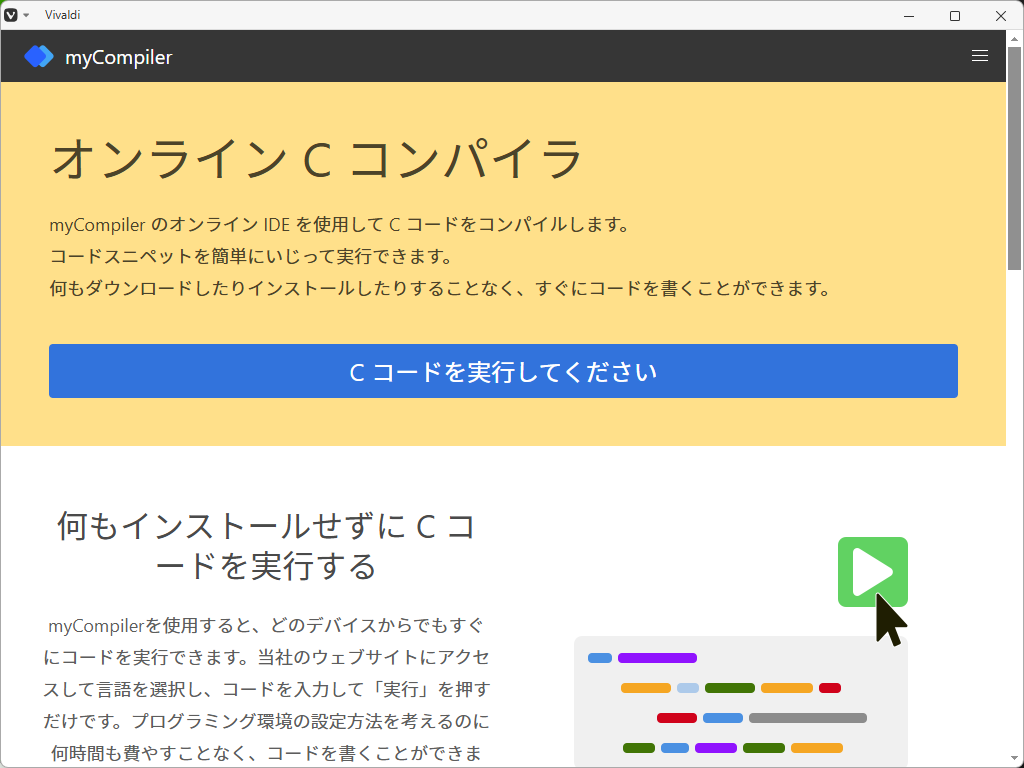The image size is (1024, 768).
Task: Open the Vivaldi V menu icon
Action: (x=11, y=15)
